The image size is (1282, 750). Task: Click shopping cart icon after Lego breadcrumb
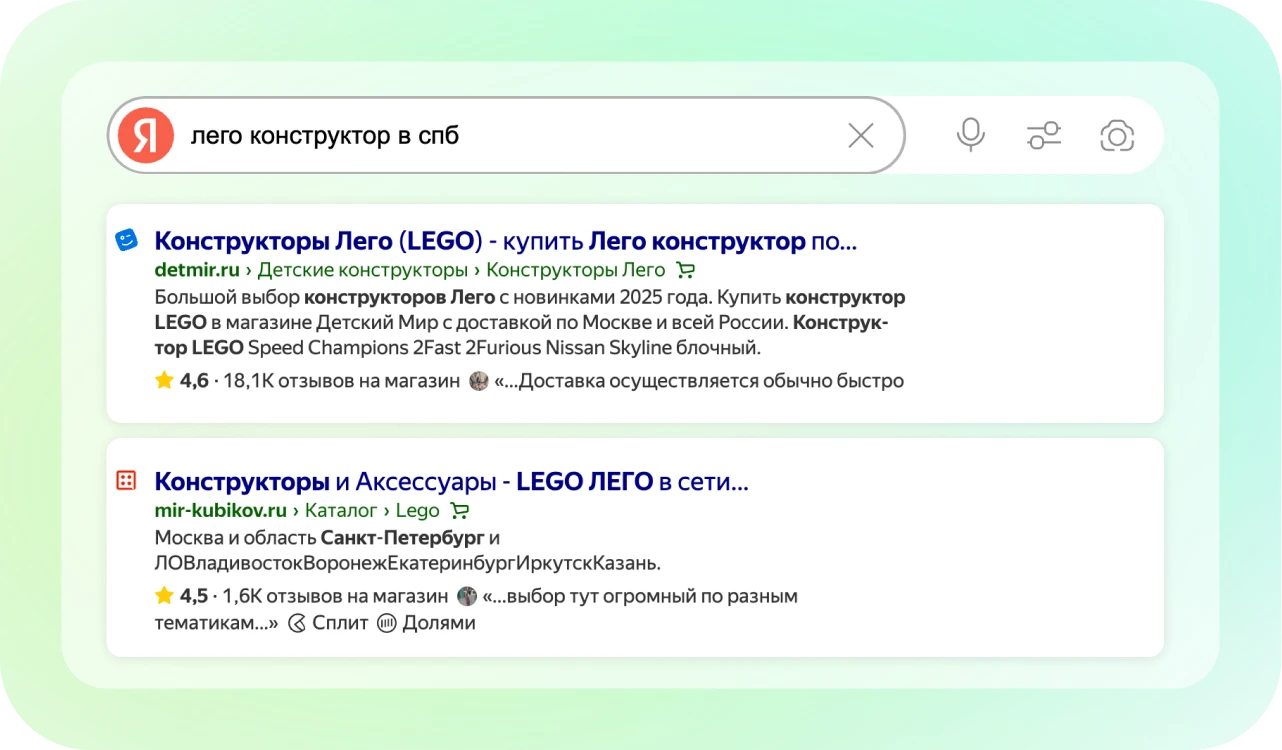click(x=459, y=511)
